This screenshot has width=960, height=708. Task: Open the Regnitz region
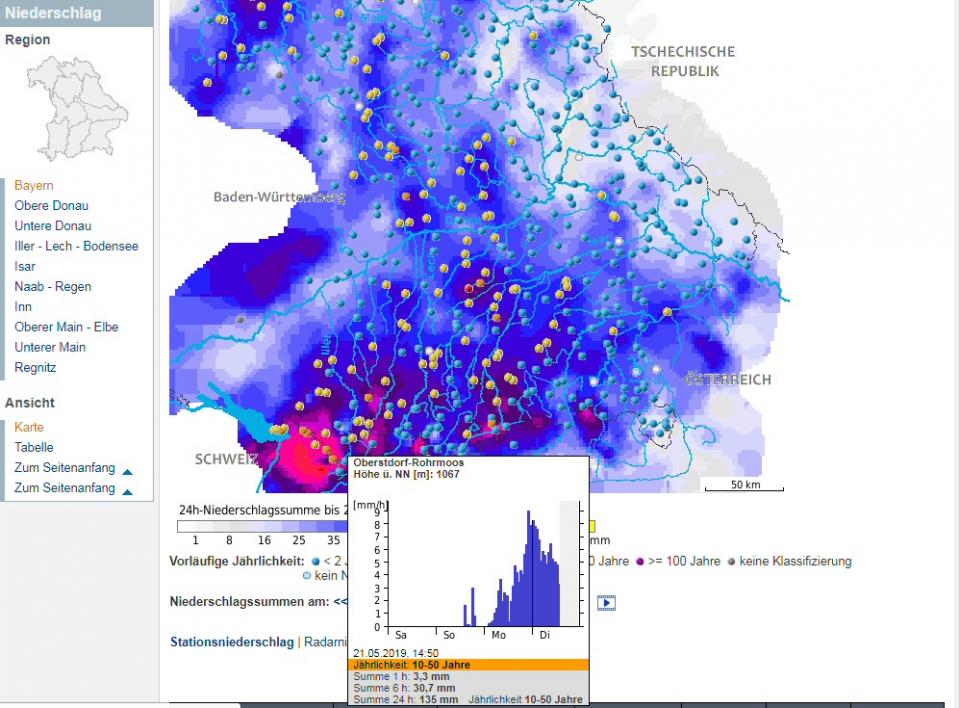(x=35, y=367)
